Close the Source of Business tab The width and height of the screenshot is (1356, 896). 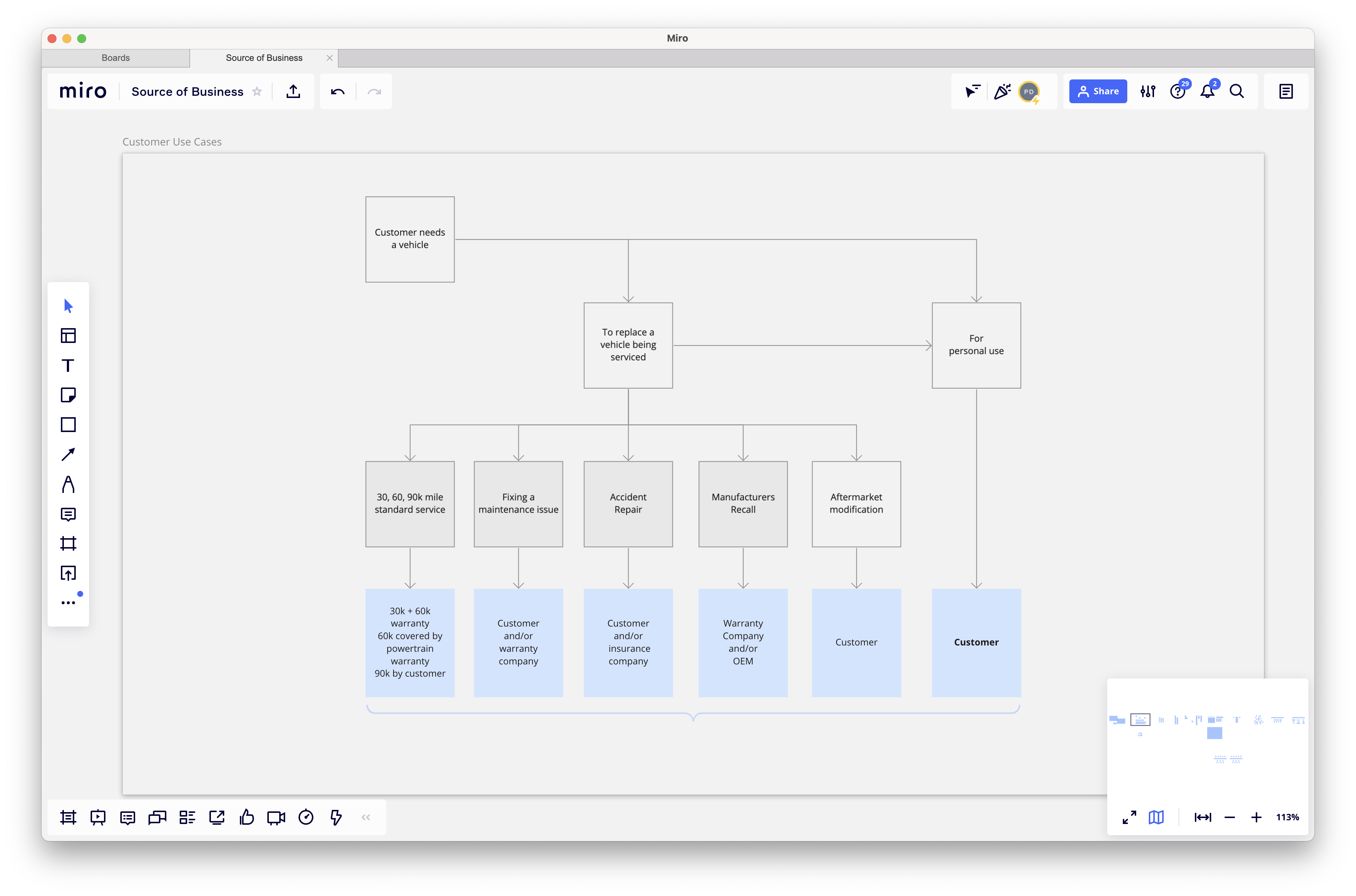click(x=330, y=58)
